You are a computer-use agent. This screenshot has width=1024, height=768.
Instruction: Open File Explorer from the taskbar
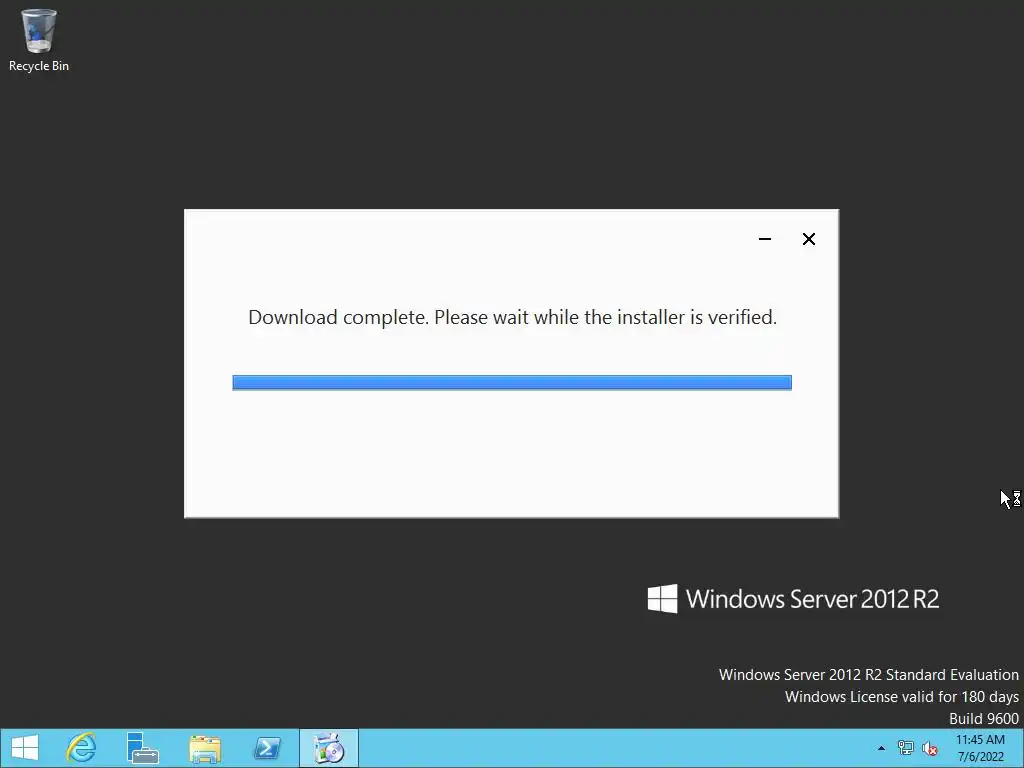pyautogui.click(x=204, y=748)
